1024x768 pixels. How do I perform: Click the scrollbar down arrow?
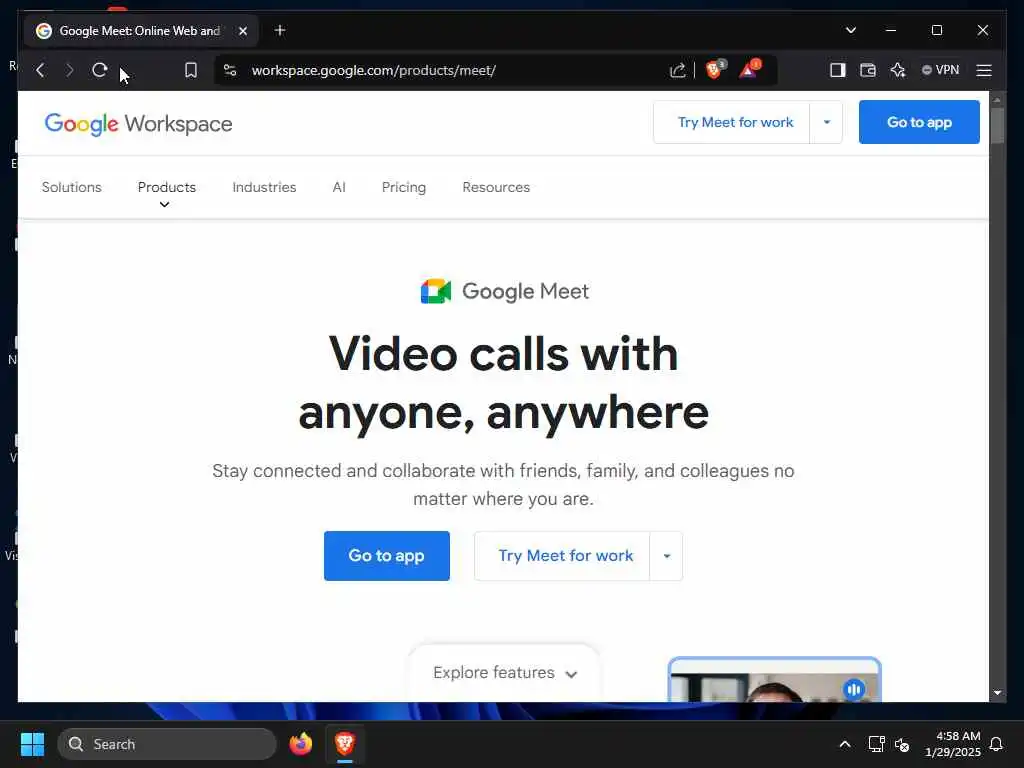997,692
